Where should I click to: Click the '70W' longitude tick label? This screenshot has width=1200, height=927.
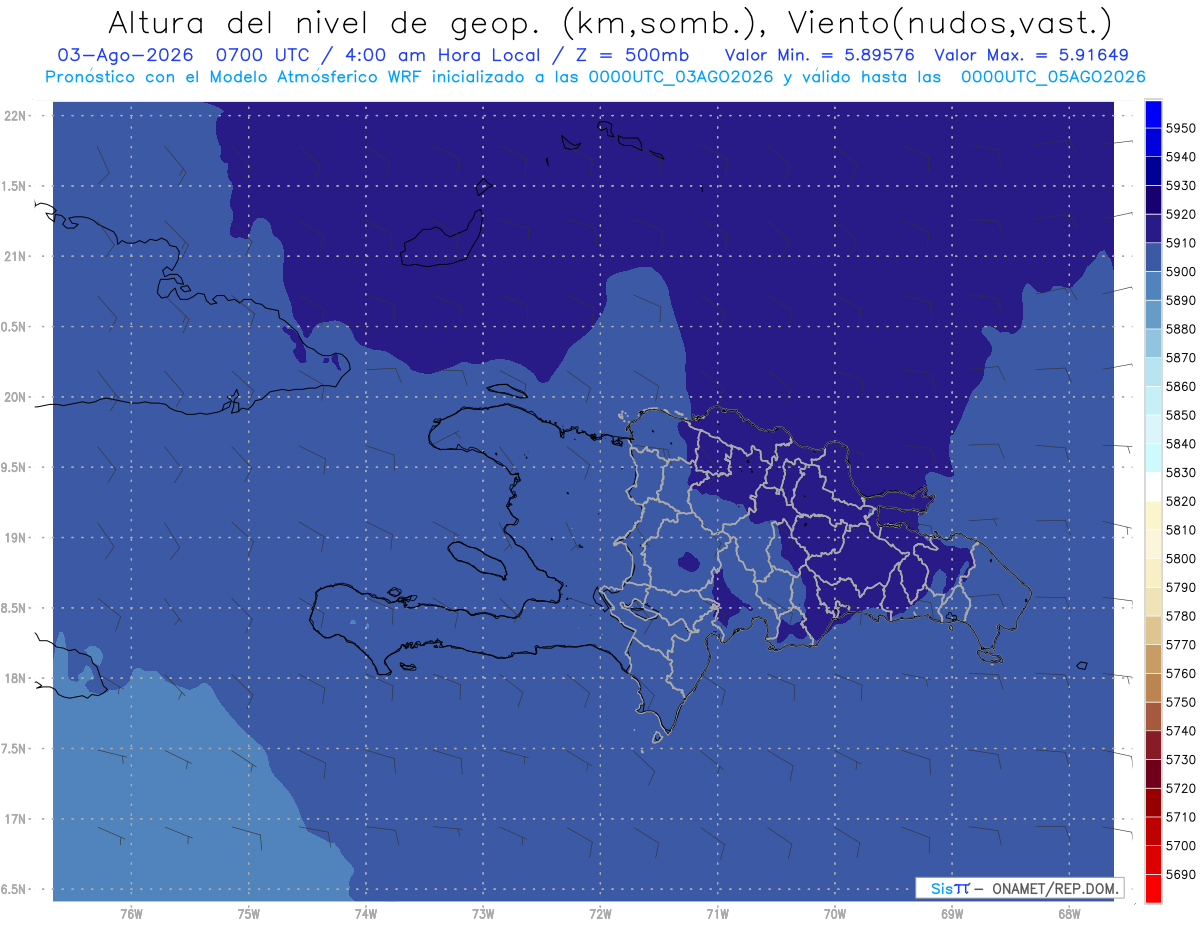tap(835, 912)
